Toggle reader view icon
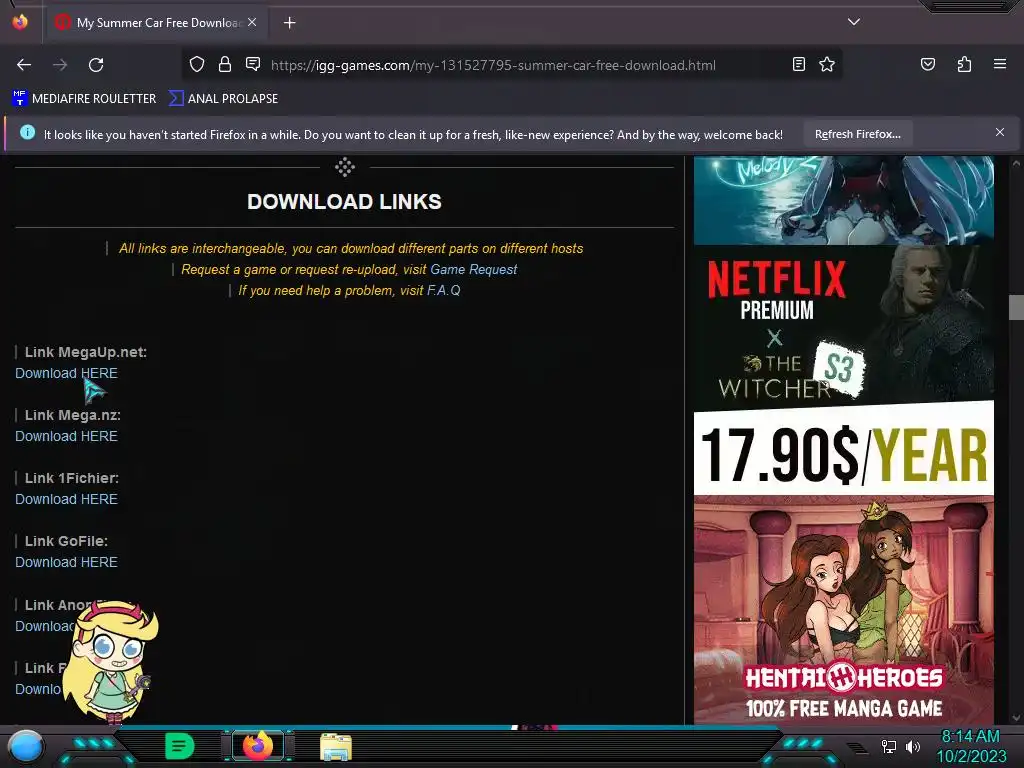This screenshot has height=768, width=1024. click(799, 64)
